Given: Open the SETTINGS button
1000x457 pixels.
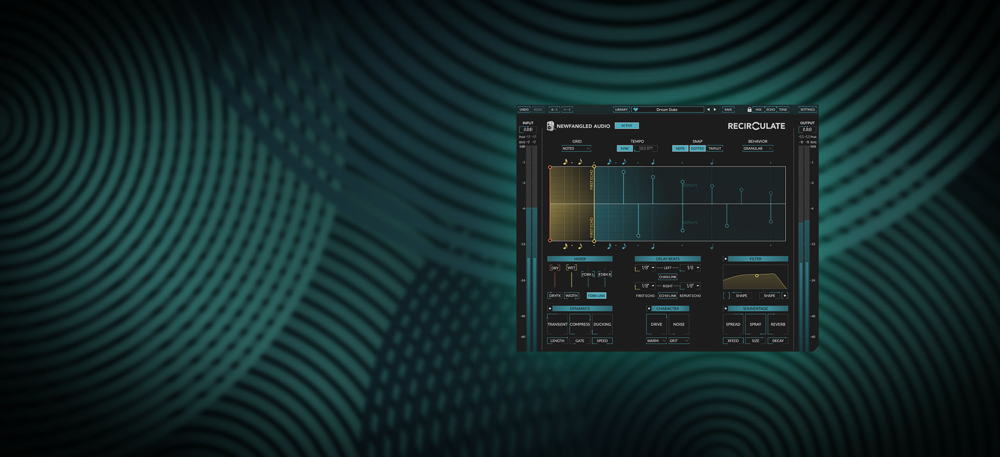Looking at the screenshot, I should pyautogui.click(x=807, y=110).
